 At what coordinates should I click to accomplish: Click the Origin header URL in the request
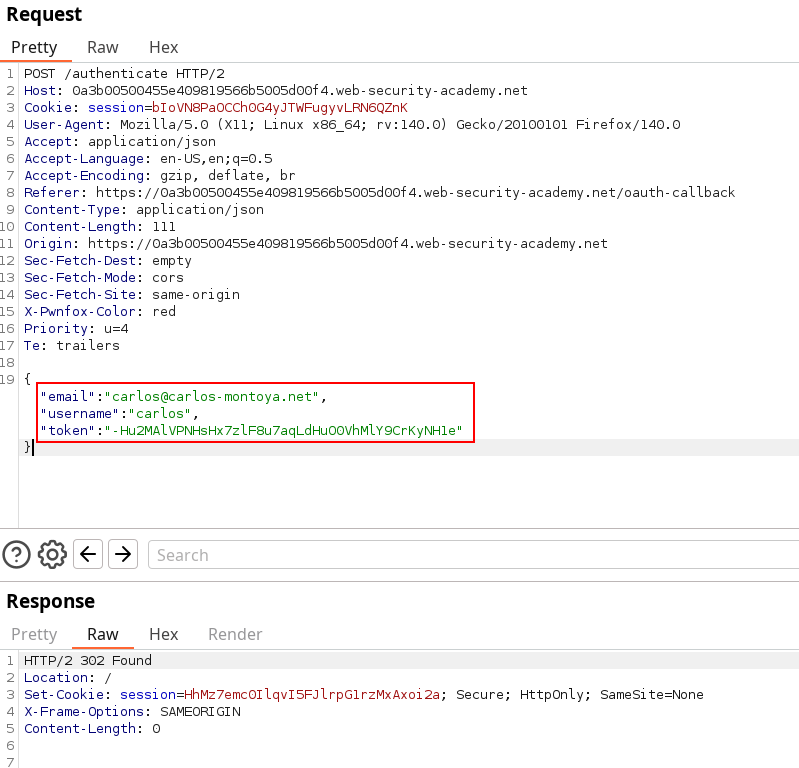[347, 243]
